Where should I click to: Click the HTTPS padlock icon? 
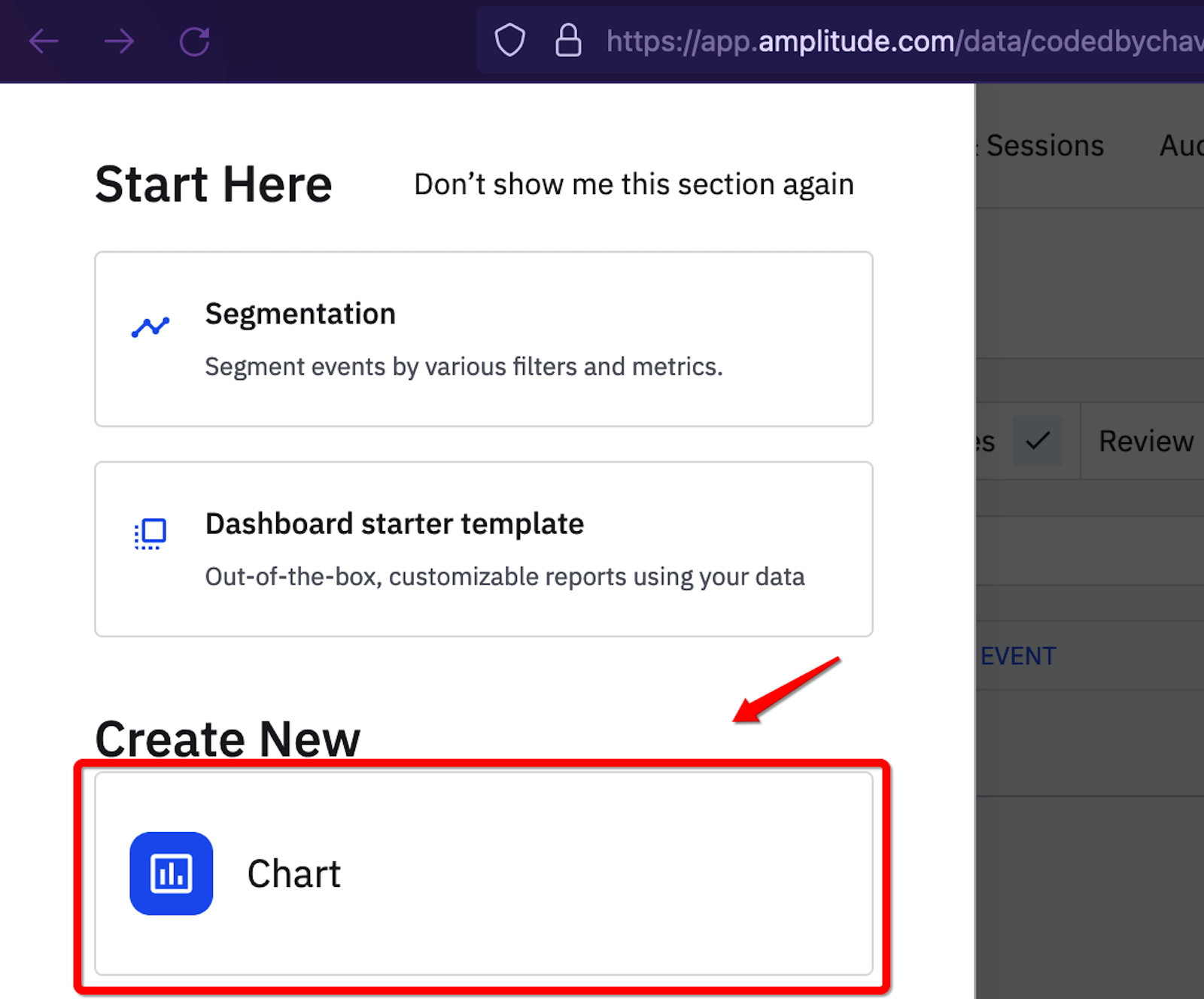[x=568, y=39]
